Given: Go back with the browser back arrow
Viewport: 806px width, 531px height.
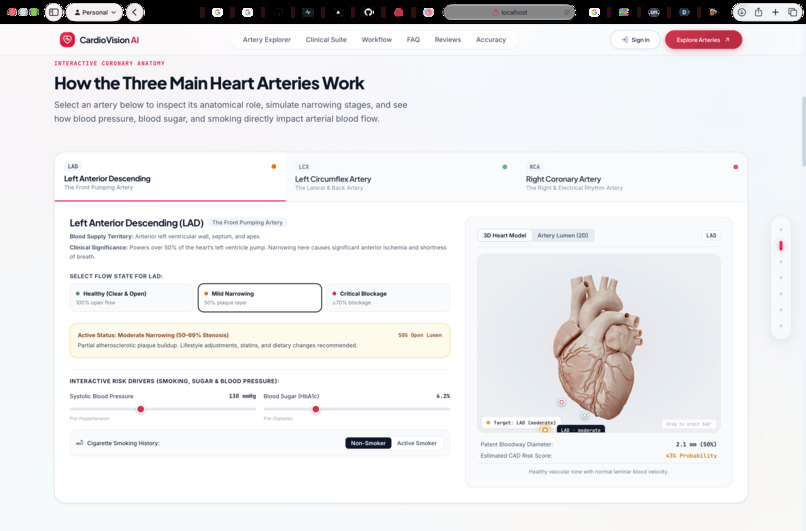Looking at the screenshot, I should tap(135, 12).
